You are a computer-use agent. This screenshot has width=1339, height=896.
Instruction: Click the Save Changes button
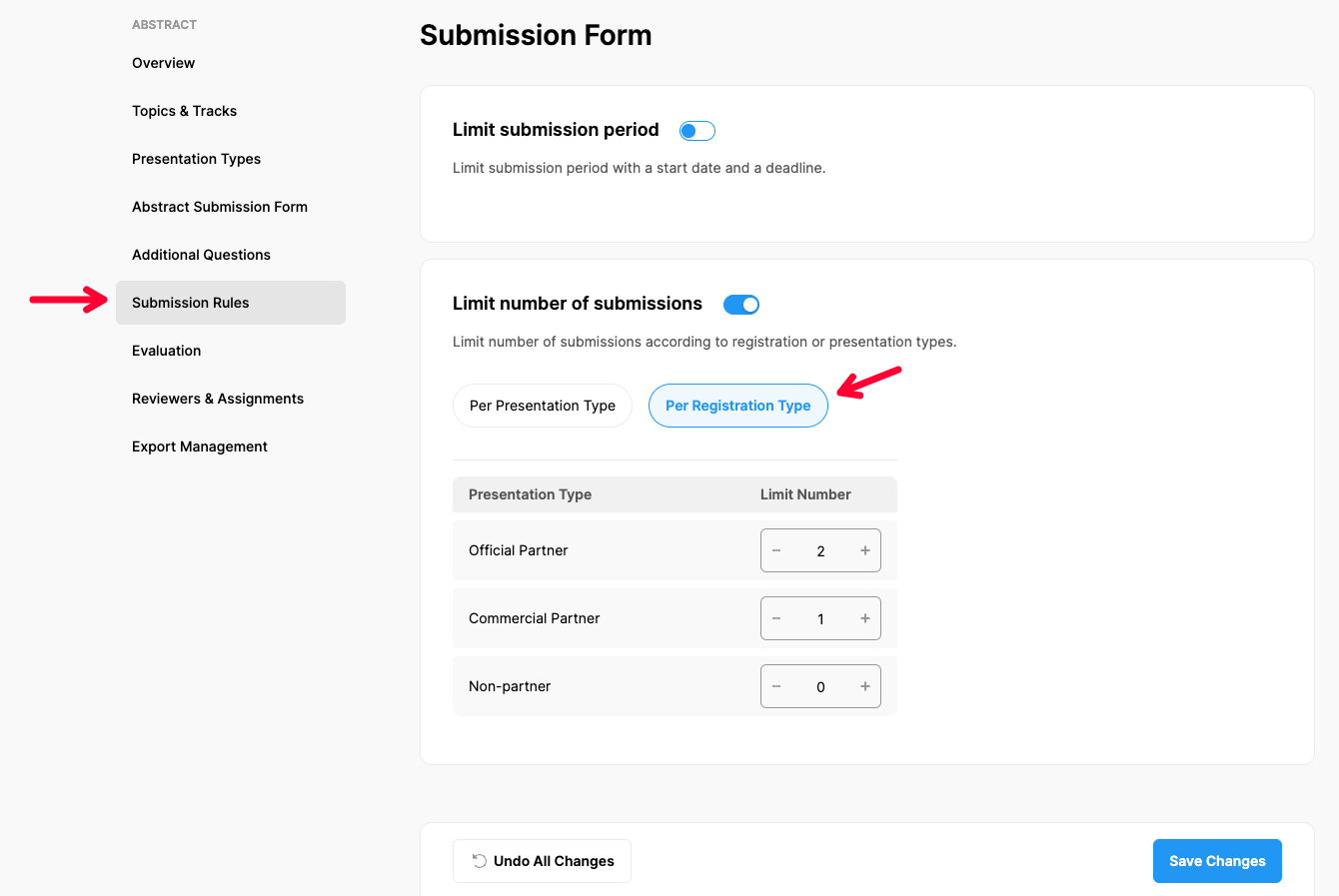click(1216, 861)
